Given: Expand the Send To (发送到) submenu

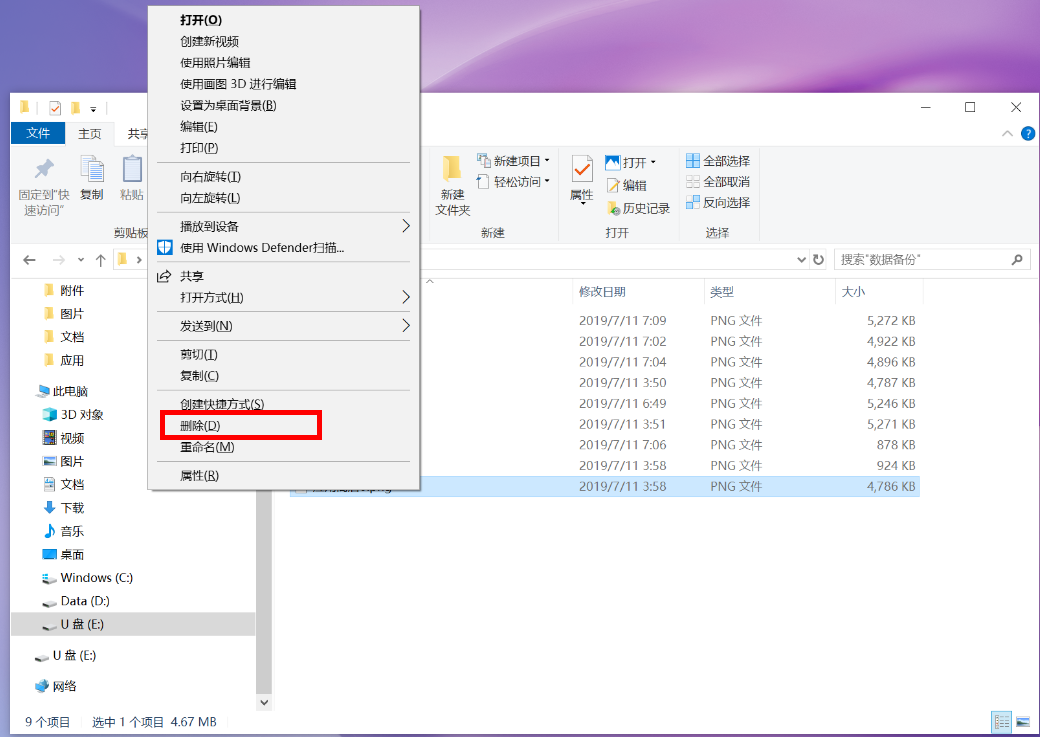Looking at the screenshot, I should [206, 326].
